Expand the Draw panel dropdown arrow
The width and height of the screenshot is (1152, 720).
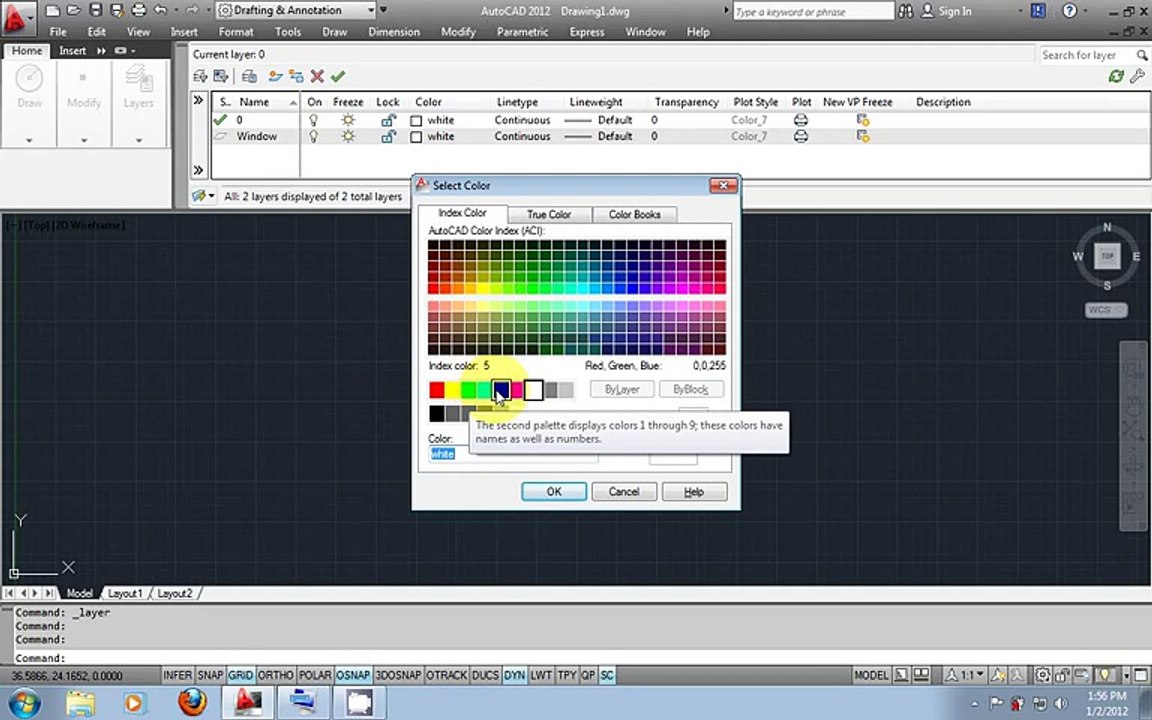point(29,140)
